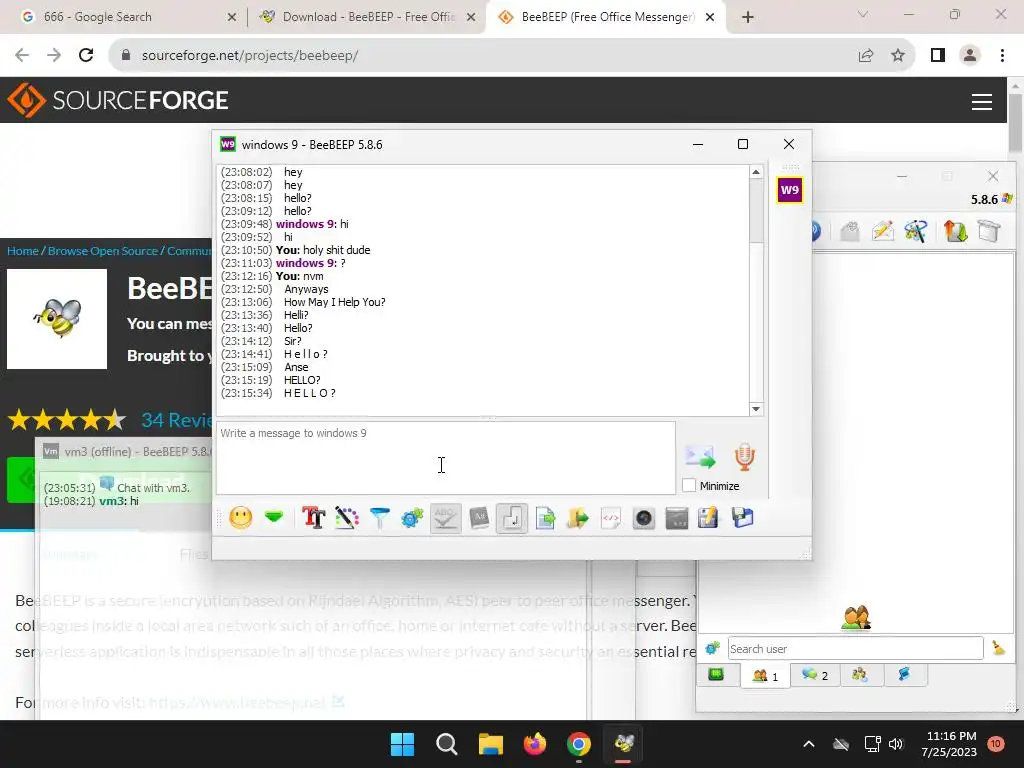Open File Explorer from taskbar
The width and height of the screenshot is (1024, 768).
tap(490, 744)
